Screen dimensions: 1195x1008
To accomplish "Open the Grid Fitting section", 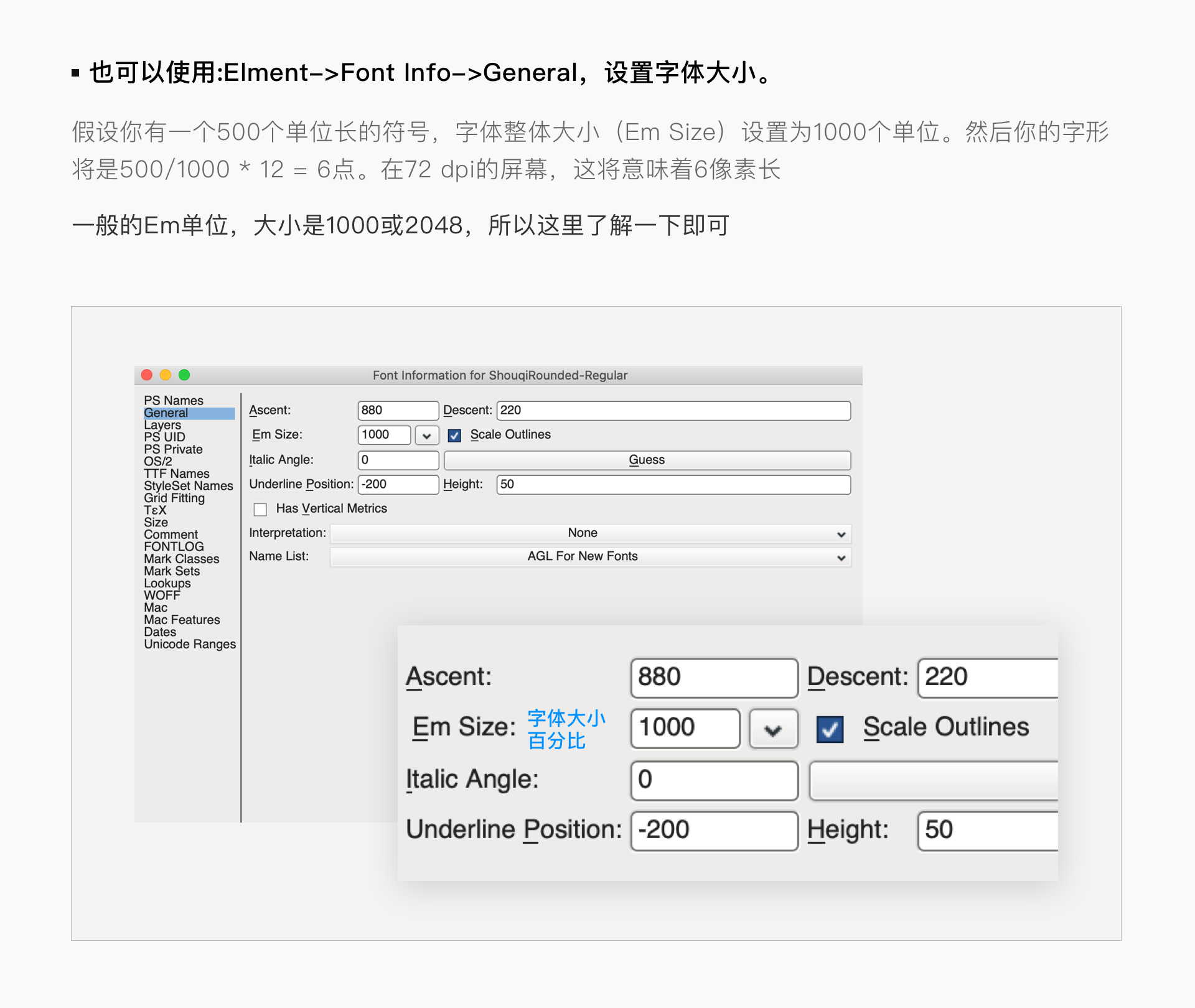I will point(174,498).
